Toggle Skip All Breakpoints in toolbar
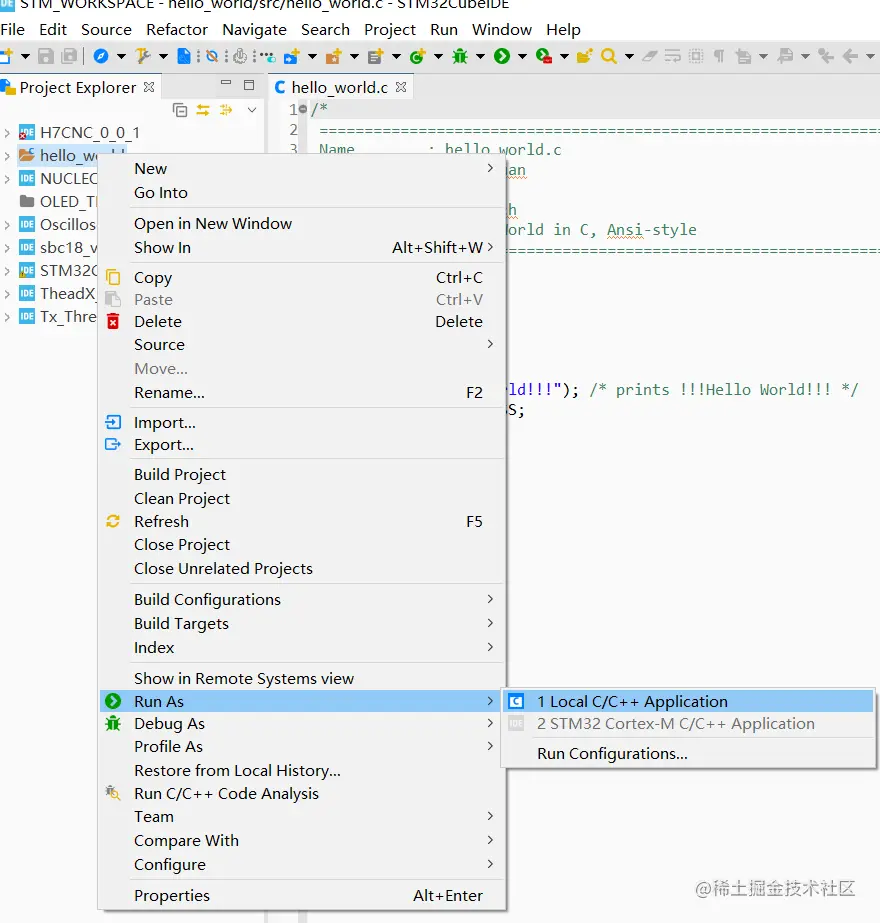This screenshot has width=880, height=923. [212, 57]
